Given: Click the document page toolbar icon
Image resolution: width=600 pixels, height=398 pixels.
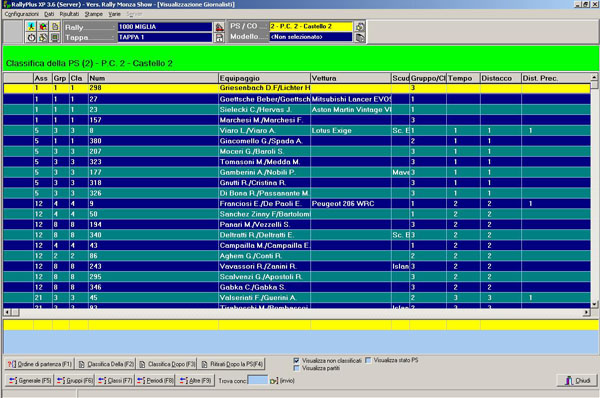Looking at the screenshot, I should coord(55,26).
